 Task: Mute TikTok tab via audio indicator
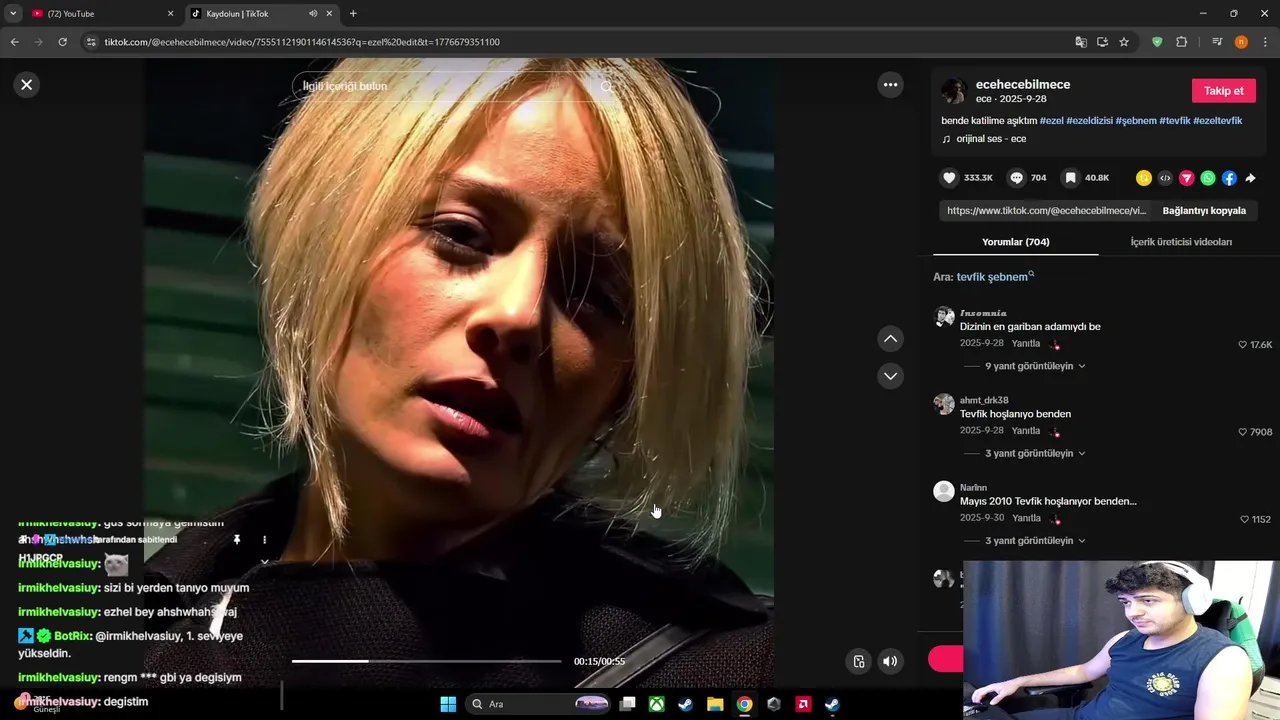click(x=313, y=14)
